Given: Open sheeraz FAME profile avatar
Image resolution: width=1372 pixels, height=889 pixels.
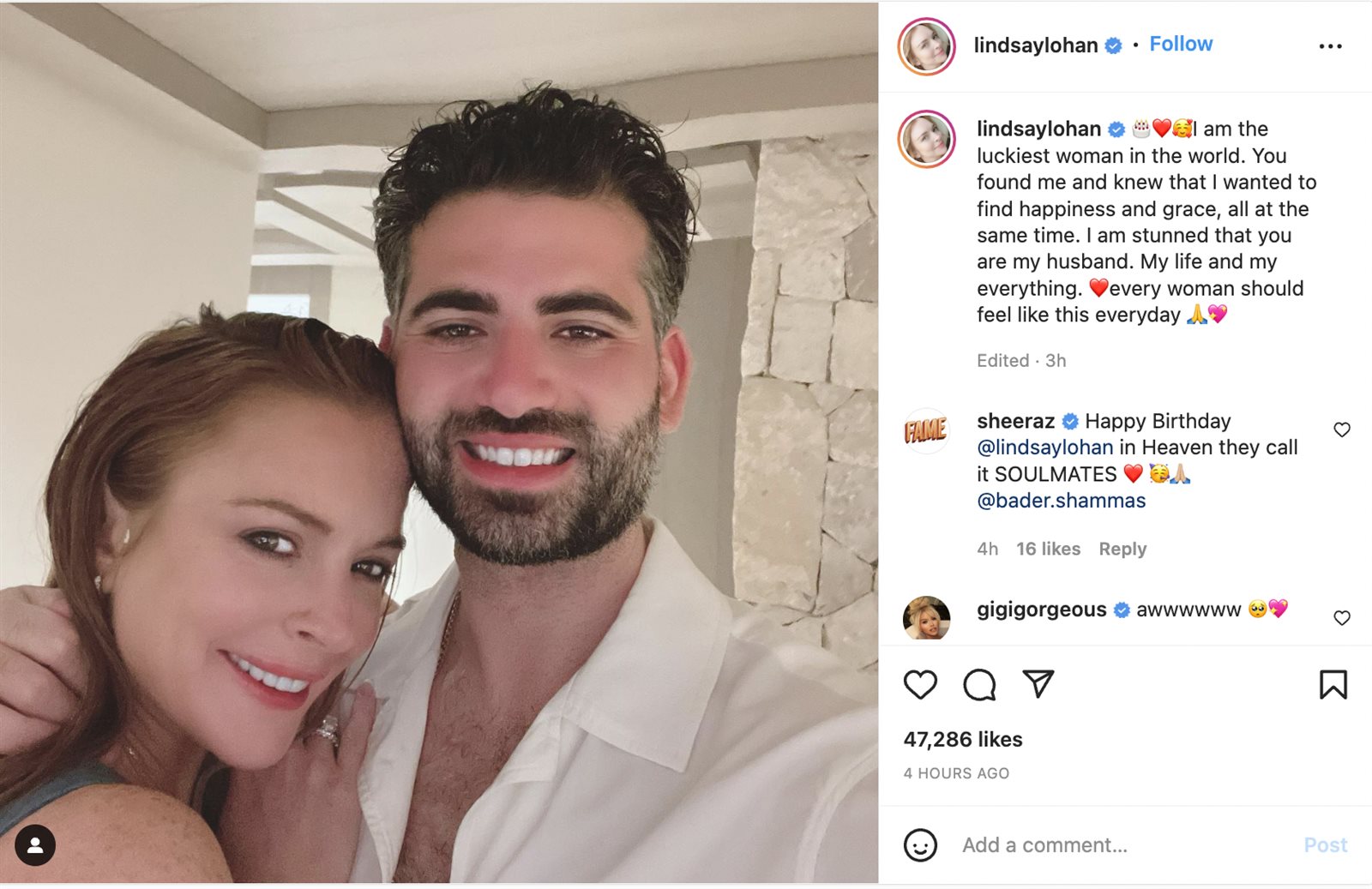Looking at the screenshot, I should pyautogui.click(x=926, y=430).
